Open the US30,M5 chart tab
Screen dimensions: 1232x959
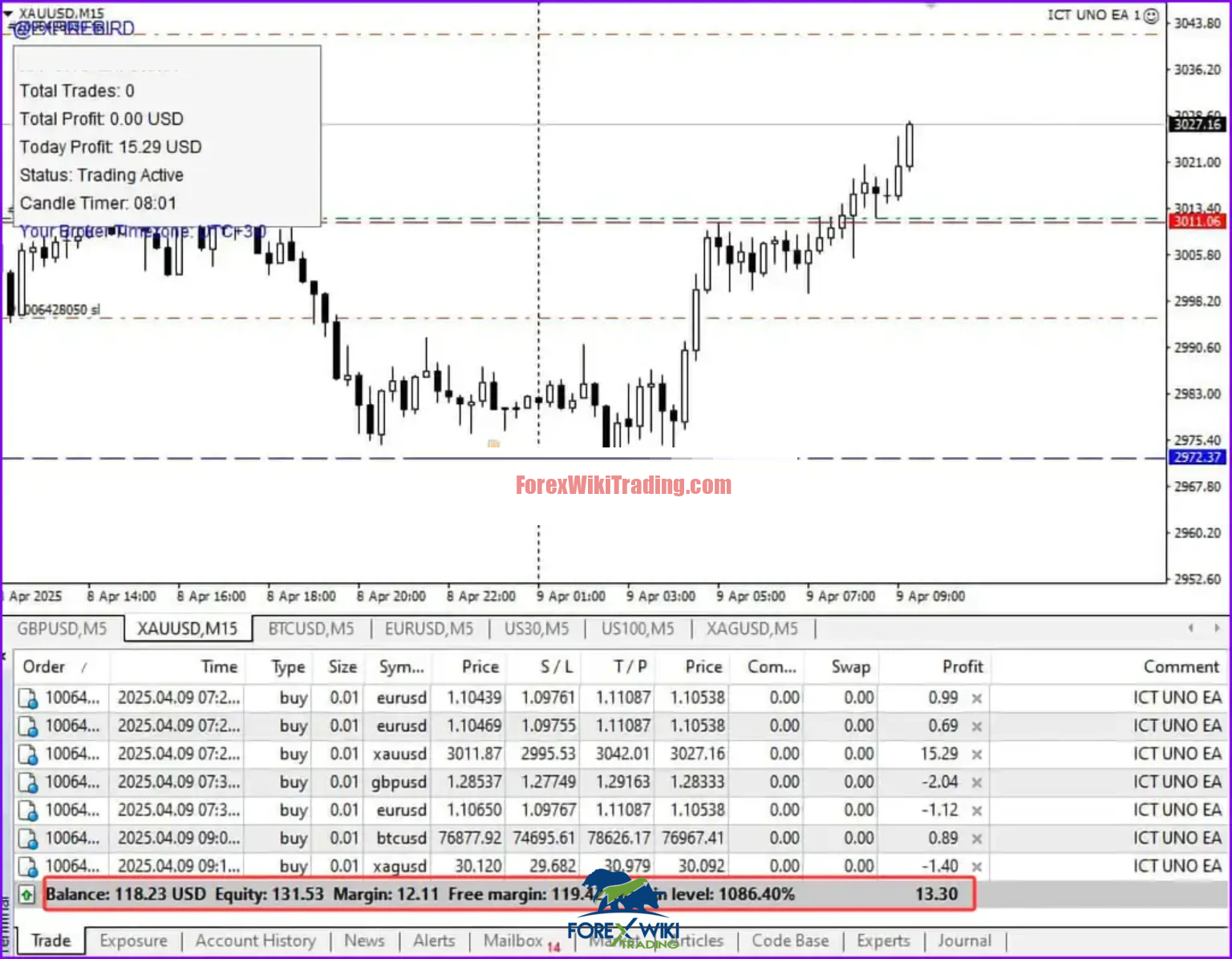pyautogui.click(x=537, y=629)
